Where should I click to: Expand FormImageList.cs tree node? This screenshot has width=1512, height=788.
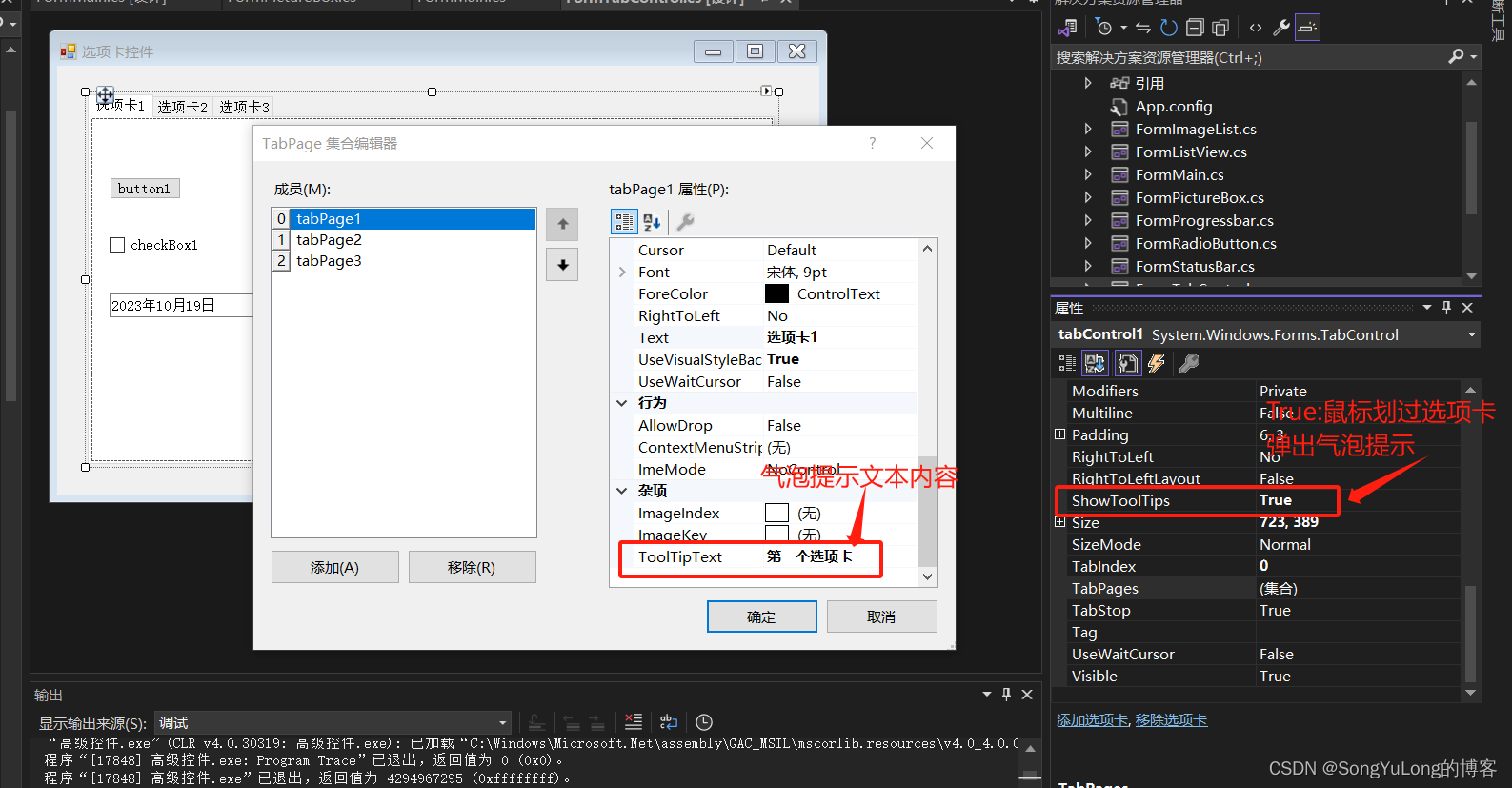click(x=1088, y=129)
